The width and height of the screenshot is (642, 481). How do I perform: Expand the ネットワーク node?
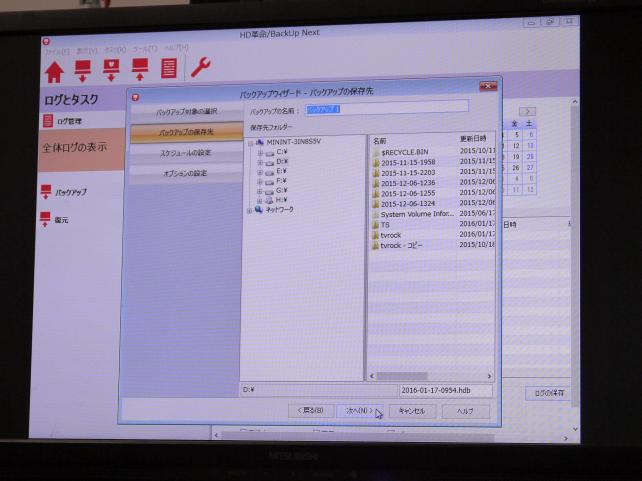[x=250, y=211]
